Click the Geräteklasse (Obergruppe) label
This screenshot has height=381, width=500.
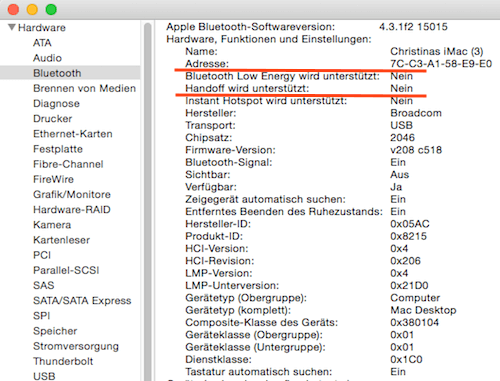click(254, 335)
